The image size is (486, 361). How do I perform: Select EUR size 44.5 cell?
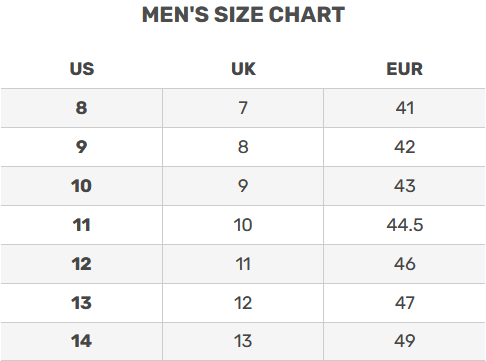click(404, 225)
